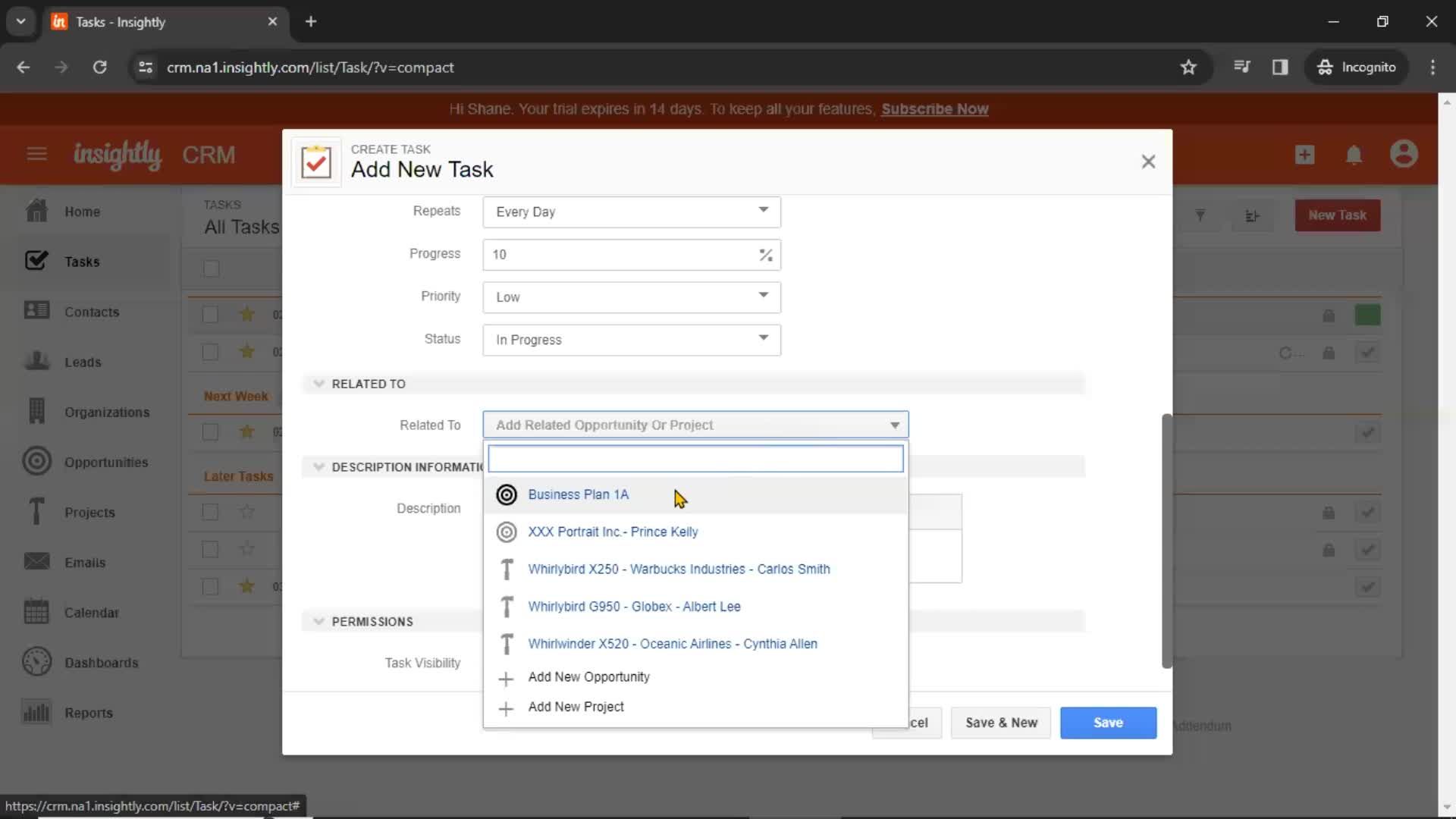Image resolution: width=1456 pixels, height=819 pixels.
Task: Open Calendar in the sidebar
Action: (x=71, y=612)
